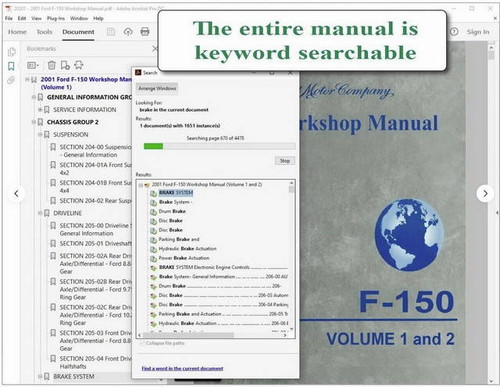500x387 pixels.
Task: Click result icon beside Hydraulic Brake Actuation
Action: pos(153,249)
